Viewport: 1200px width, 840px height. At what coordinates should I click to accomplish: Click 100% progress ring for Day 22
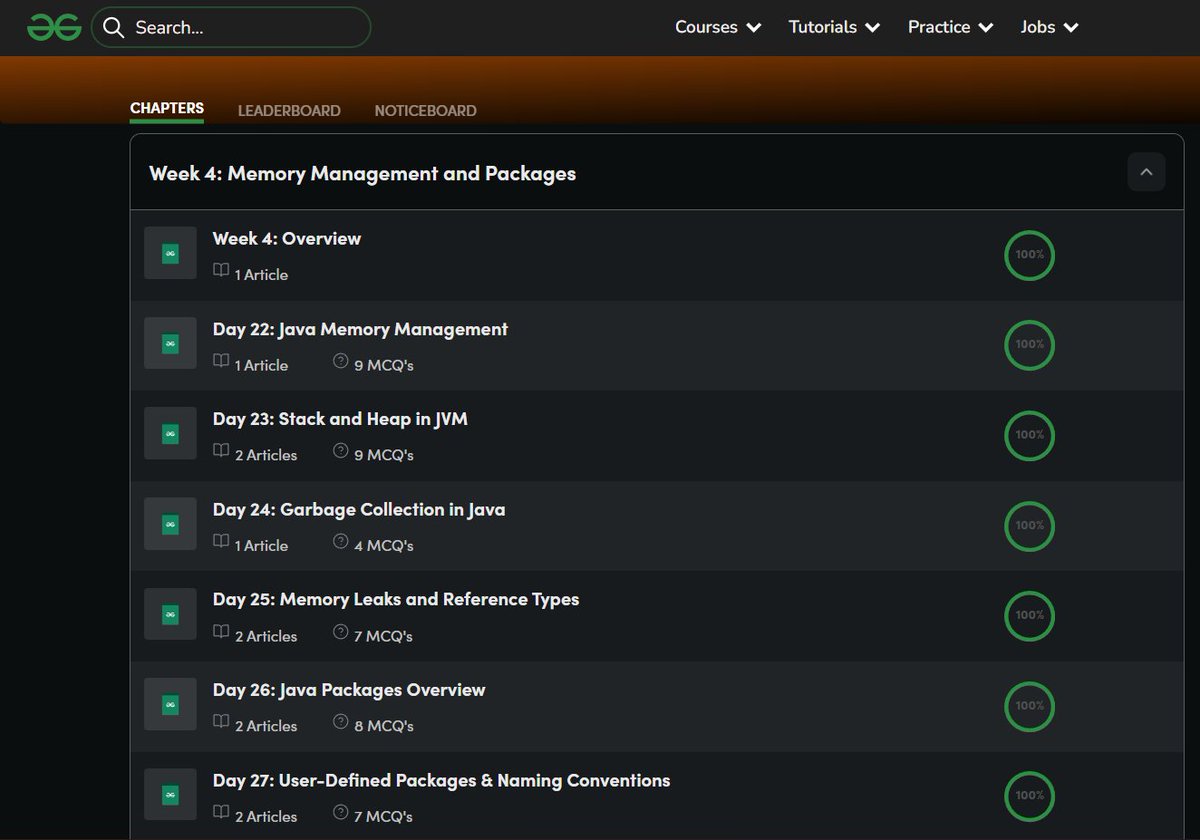(1029, 345)
